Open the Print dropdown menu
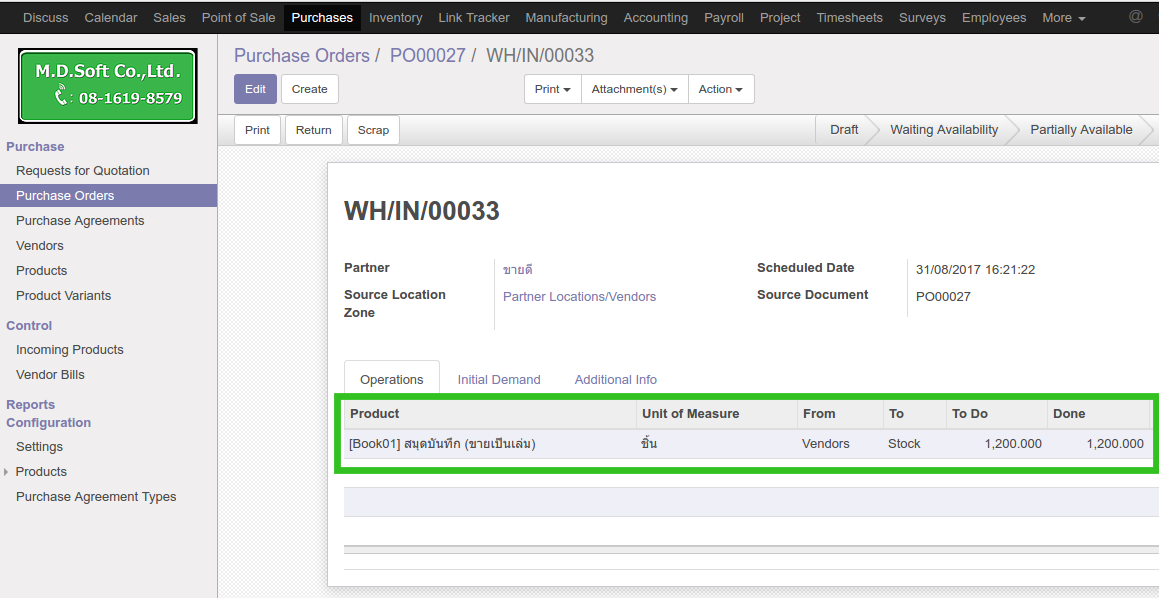Screen dimensions: 1159x598 [x=552, y=89]
